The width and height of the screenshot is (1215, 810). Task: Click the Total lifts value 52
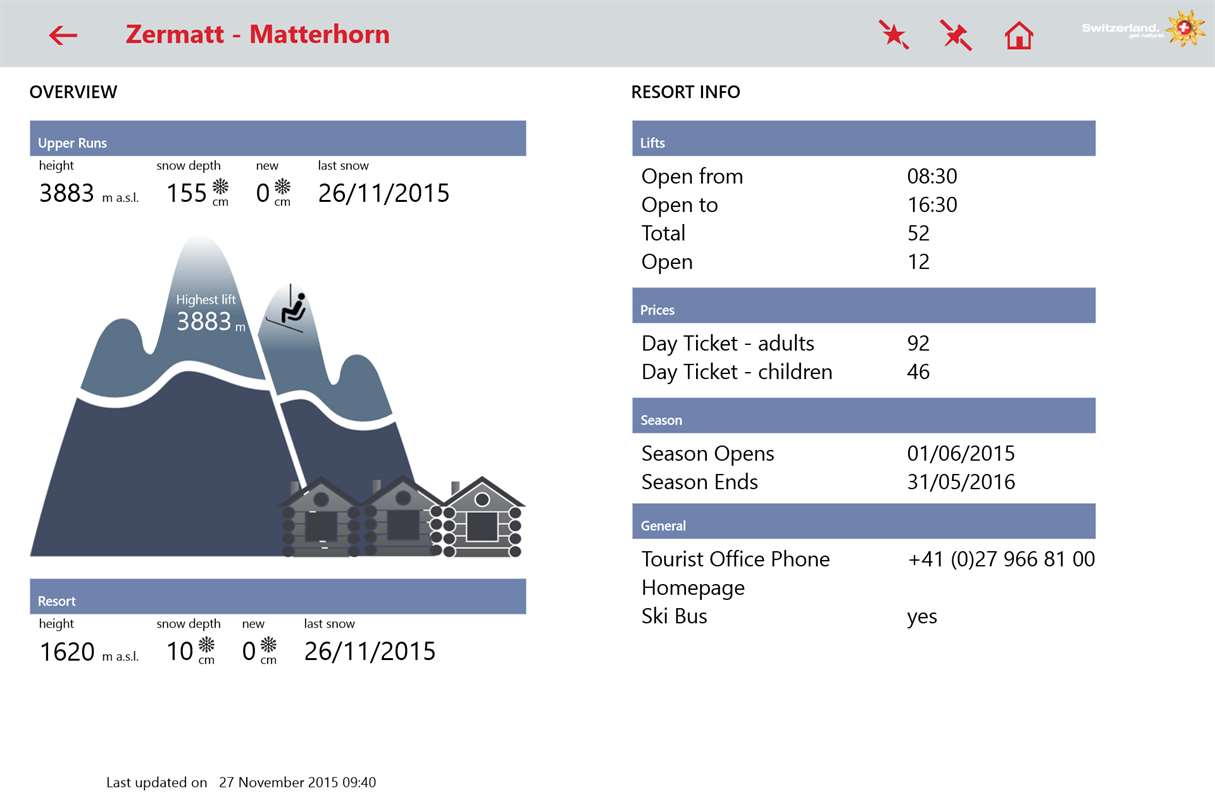coord(918,234)
